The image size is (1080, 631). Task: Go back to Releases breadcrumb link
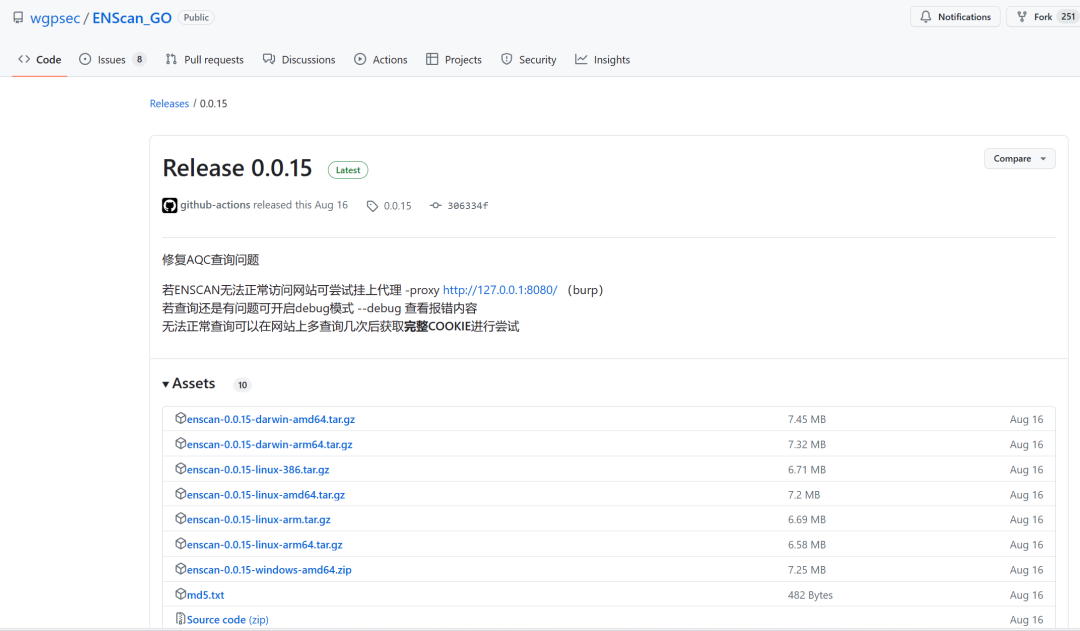tap(169, 103)
